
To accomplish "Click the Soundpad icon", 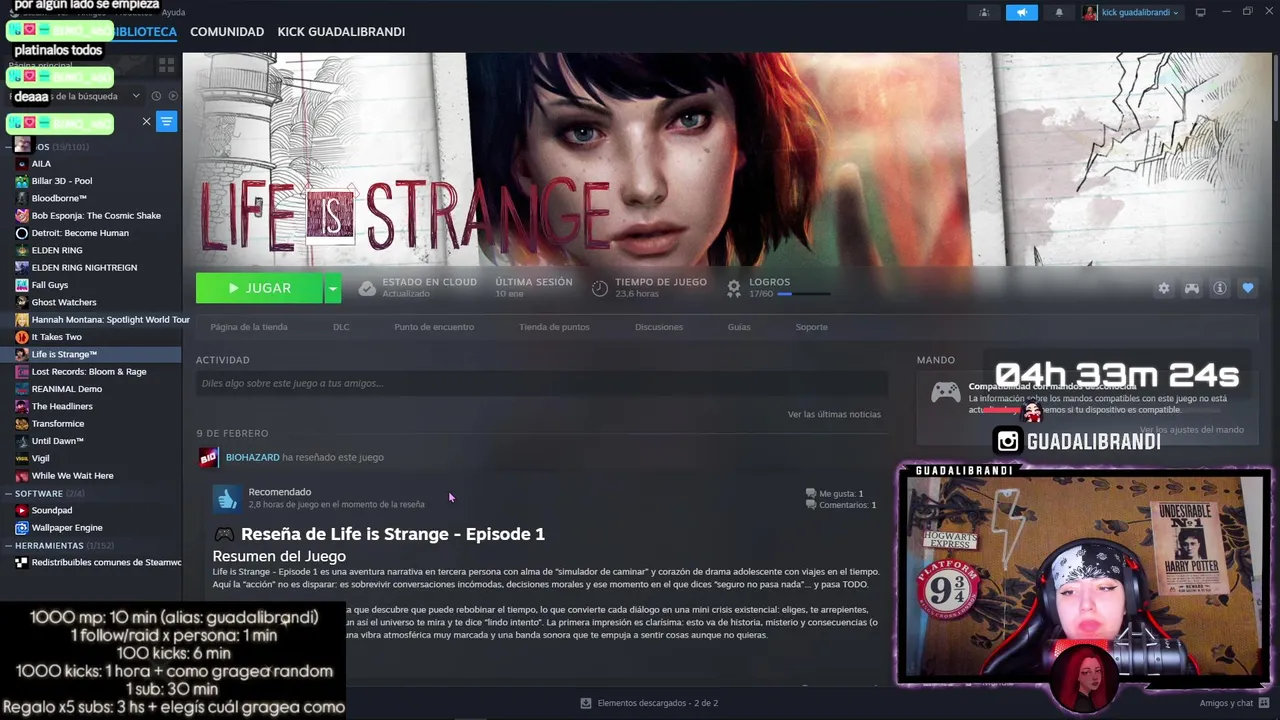I will (22, 510).
